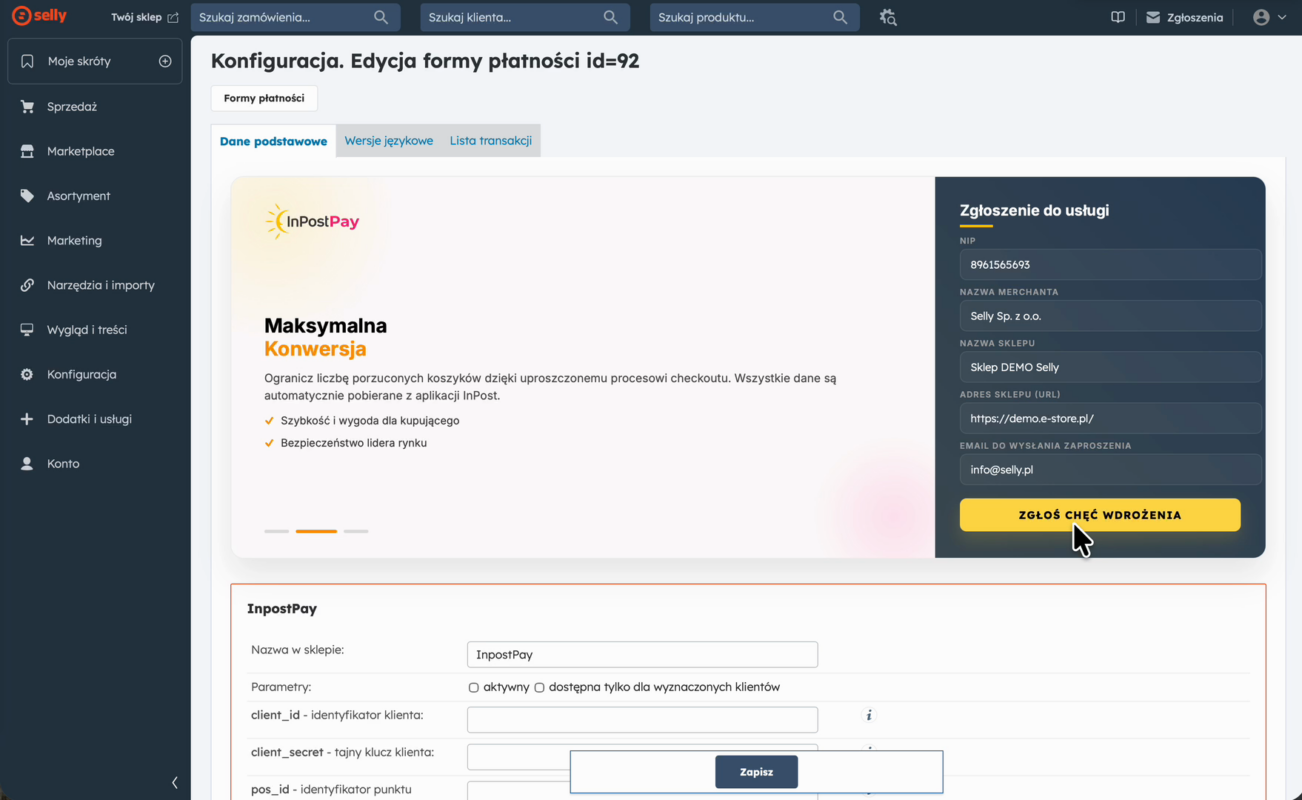Click the client_id input field

[x=642, y=719]
